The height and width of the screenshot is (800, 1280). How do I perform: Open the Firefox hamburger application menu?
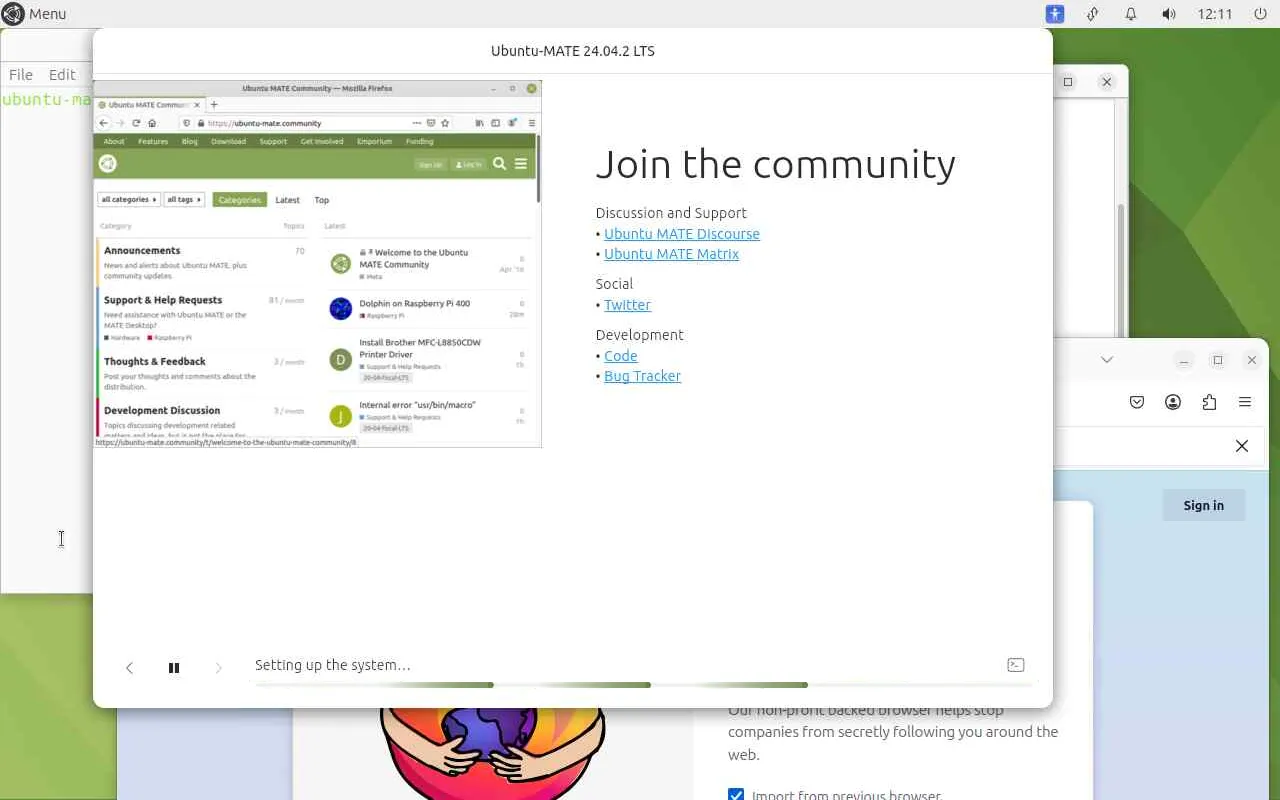pos(1245,402)
